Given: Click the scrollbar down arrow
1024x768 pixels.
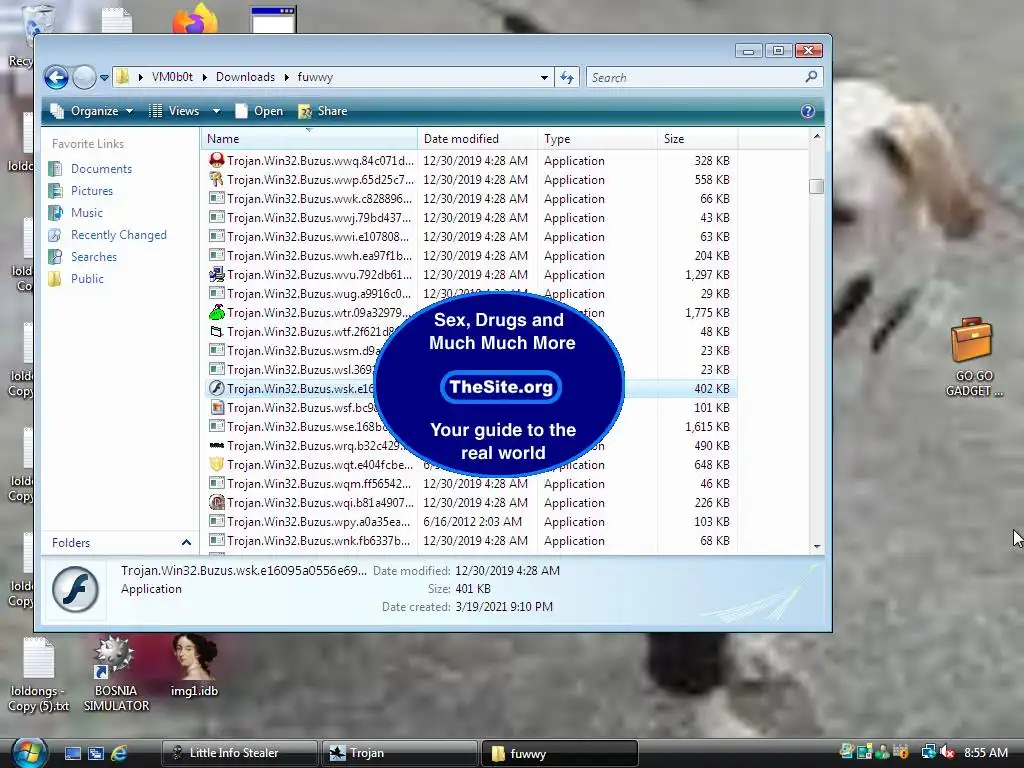Looking at the screenshot, I should coord(816,546).
